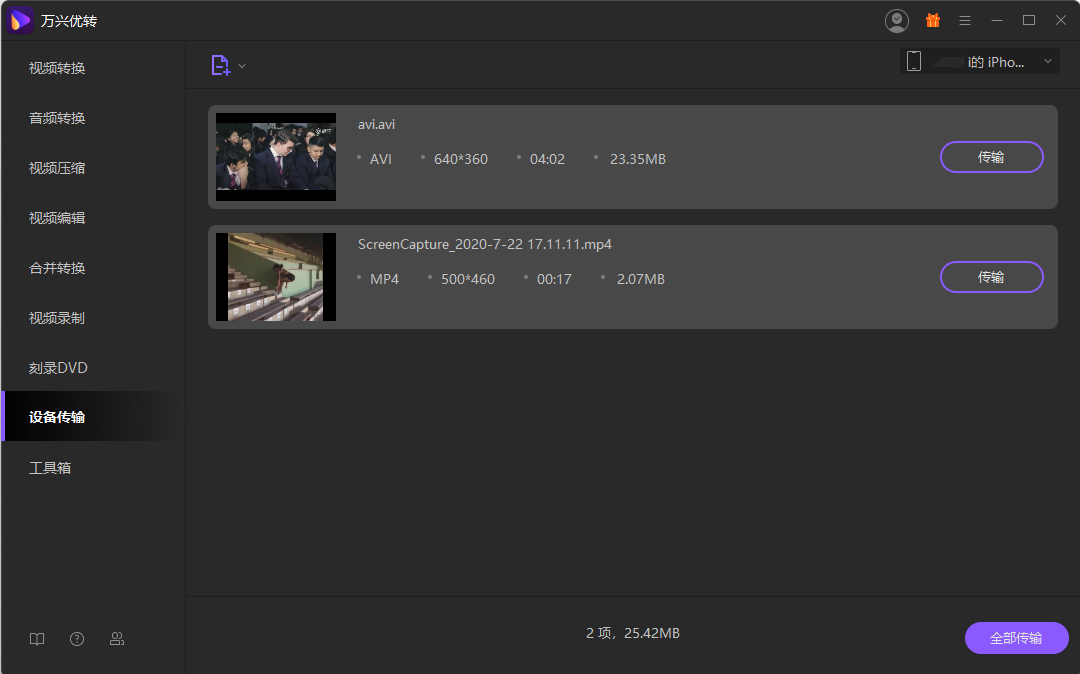The width and height of the screenshot is (1080, 674).
Task: Expand the add file dropdown arrow
Action: click(242, 66)
